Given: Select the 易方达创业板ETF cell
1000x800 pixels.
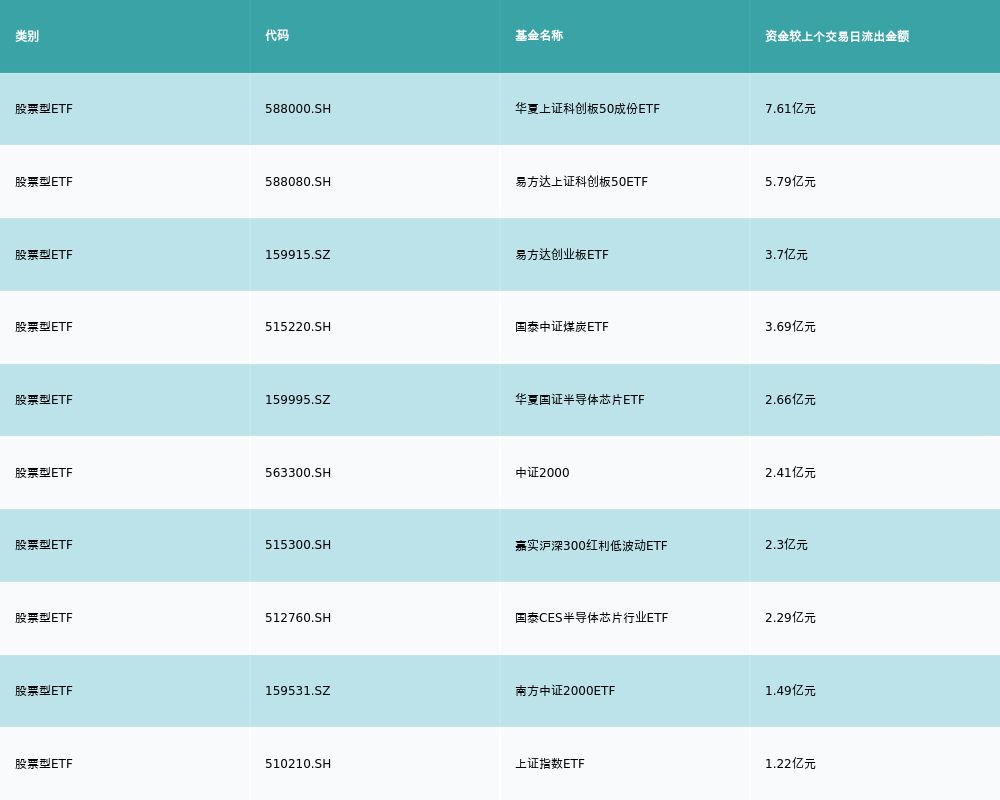Looking at the screenshot, I should click(x=561, y=255).
